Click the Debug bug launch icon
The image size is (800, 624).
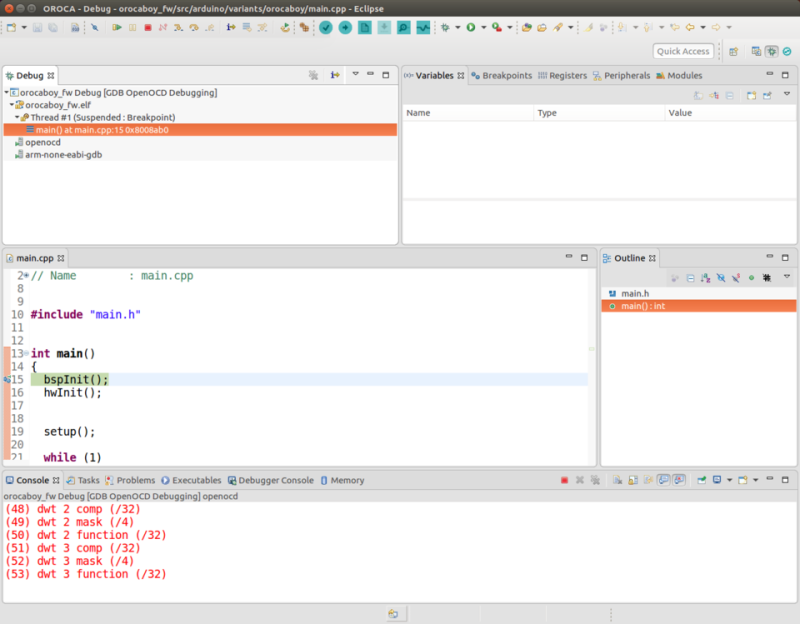[445, 28]
